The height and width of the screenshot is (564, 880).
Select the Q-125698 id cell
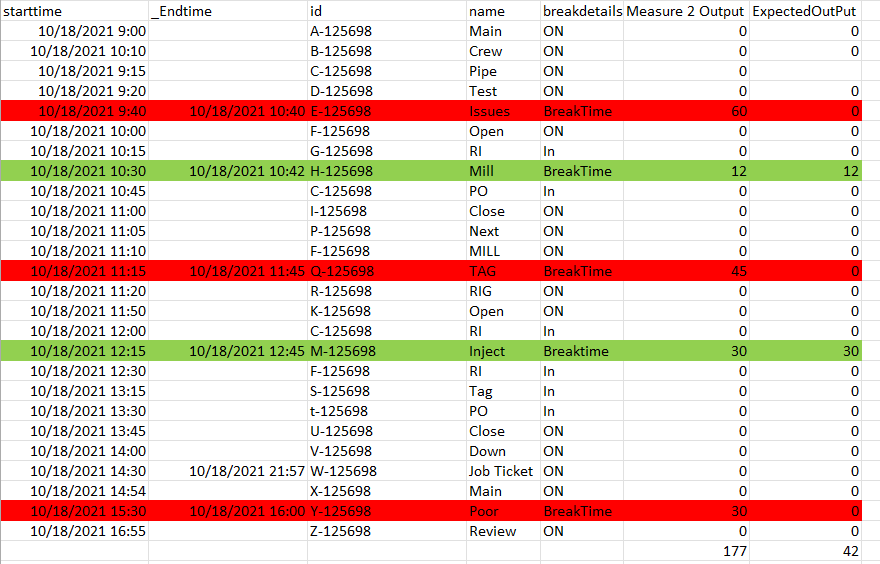tap(387, 271)
